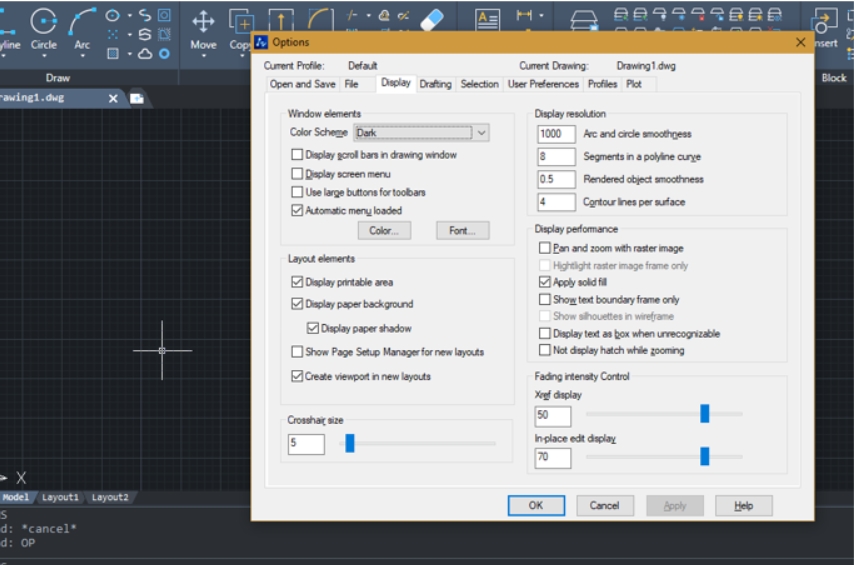Open a new drawing tab icon
Image resolution: width=854 pixels, height=565 pixels.
(137, 98)
